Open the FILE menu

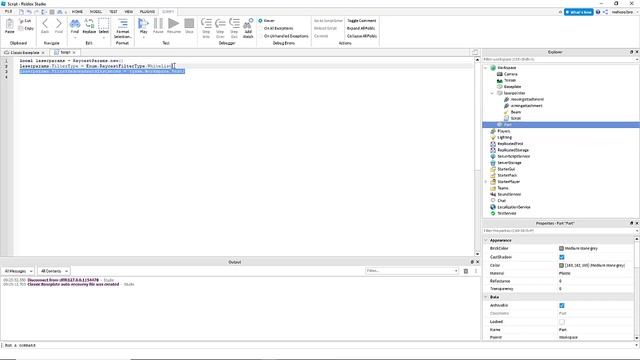coord(9,12)
